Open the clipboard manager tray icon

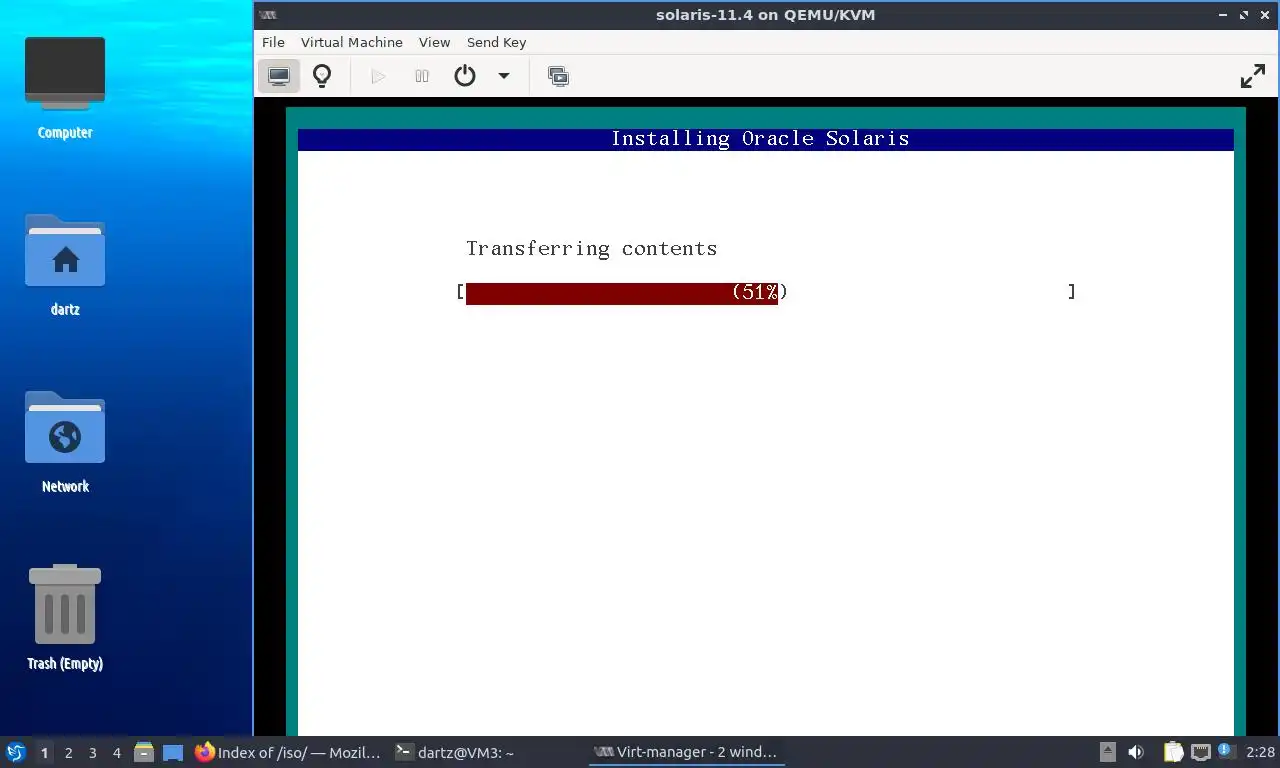1173,752
